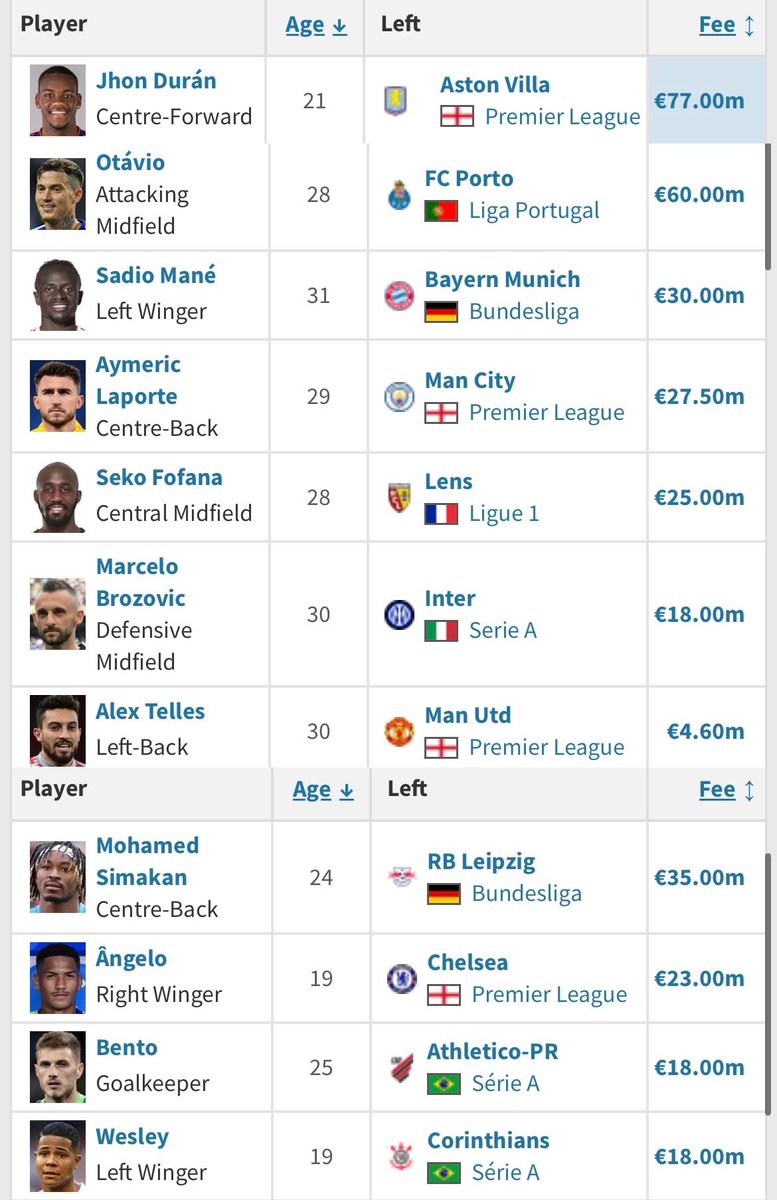Click the Man Utd crest icon
The width and height of the screenshot is (777, 1200).
point(399,731)
